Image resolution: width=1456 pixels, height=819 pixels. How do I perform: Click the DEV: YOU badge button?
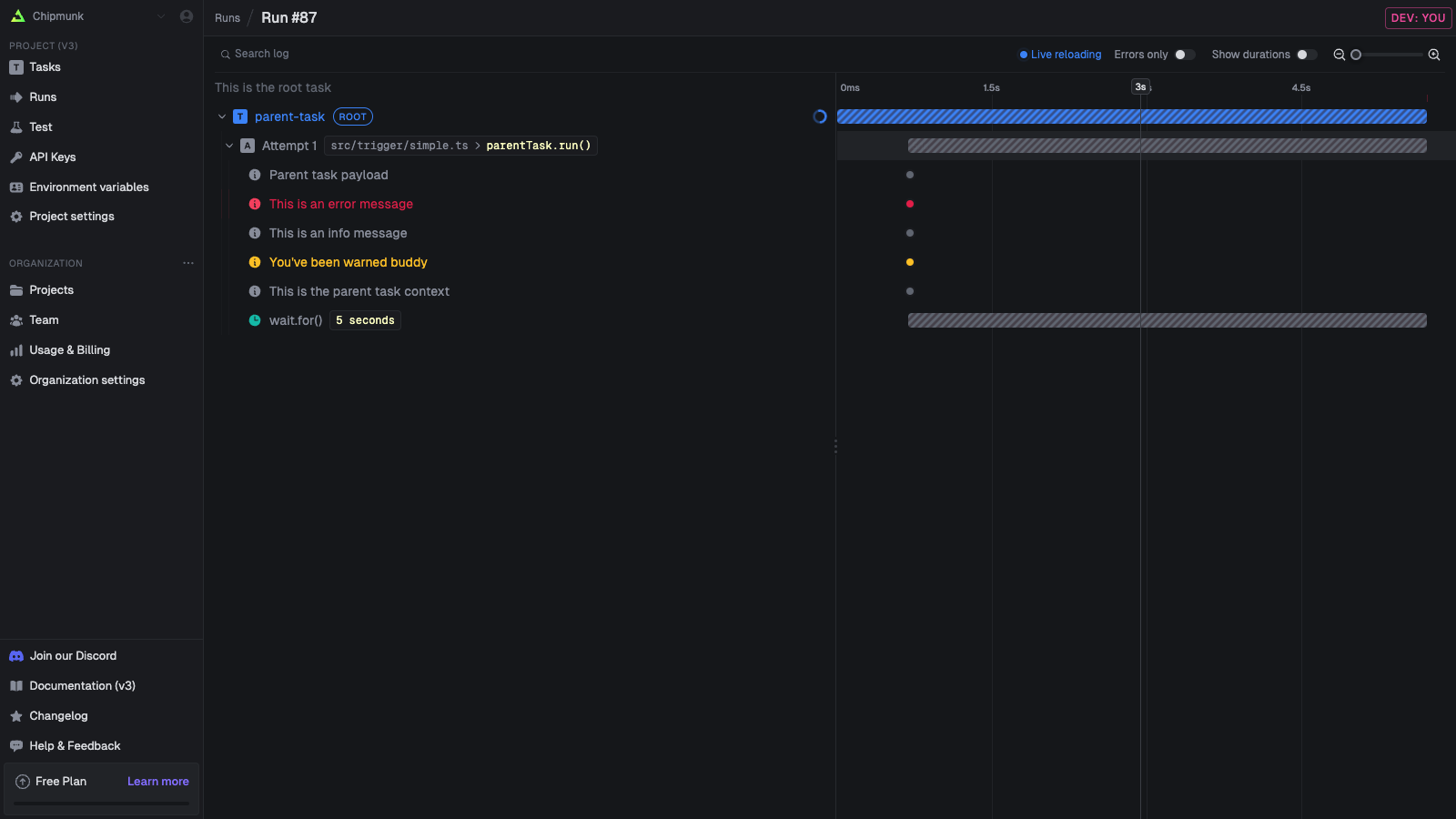(x=1418, y=18)
